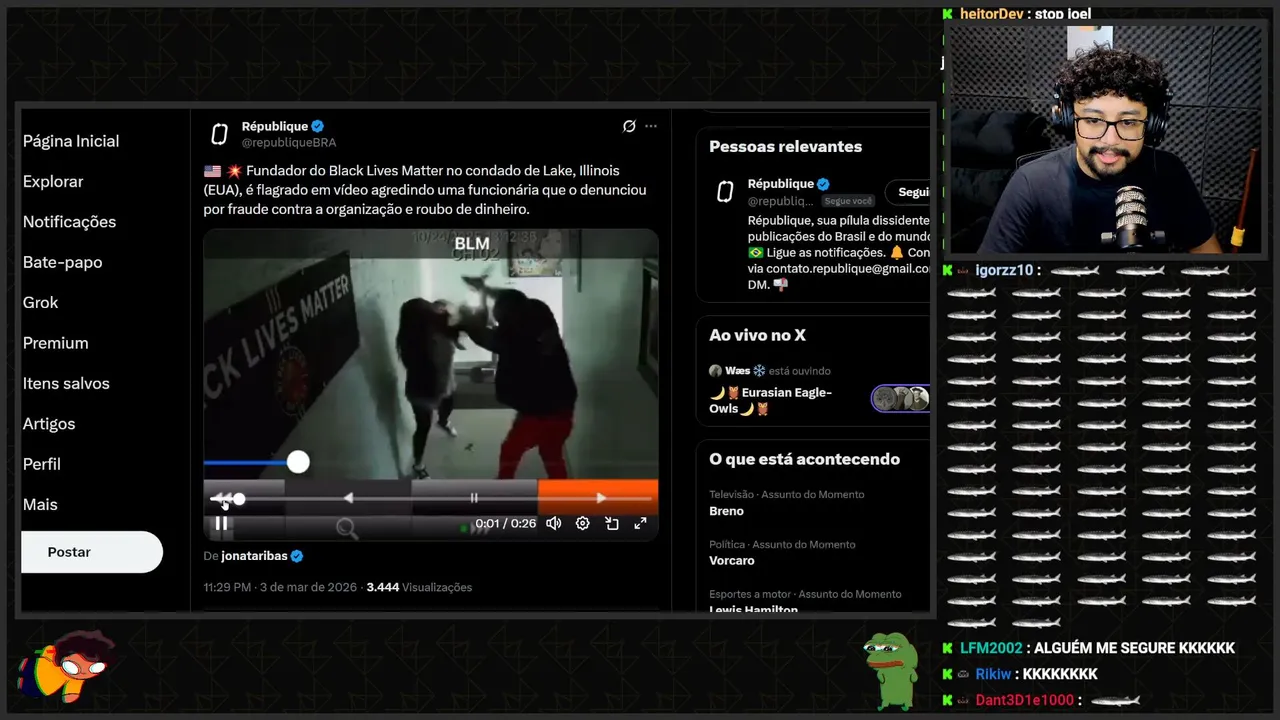This screenshot has width=1280, height=720.
Task: Click Wæs's small avatar in Ao vivo no X
Action: tap(715, 371)
